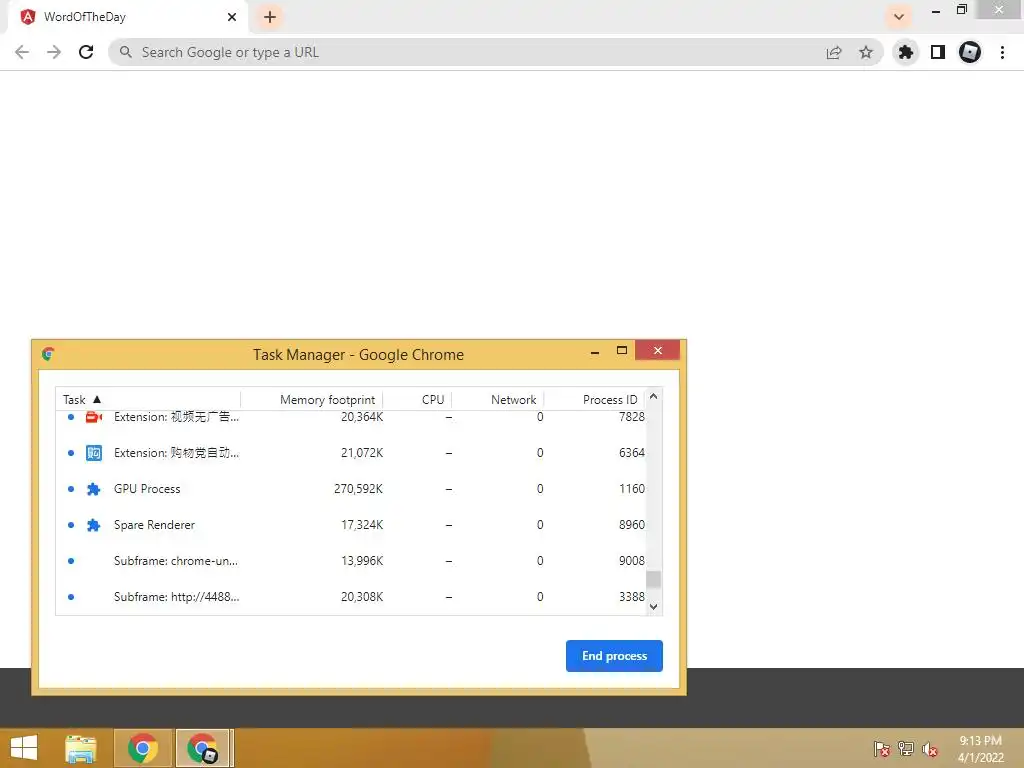Screen dimensions: 1024x768
Task: Reload the current page
Action: click(86, 52)
